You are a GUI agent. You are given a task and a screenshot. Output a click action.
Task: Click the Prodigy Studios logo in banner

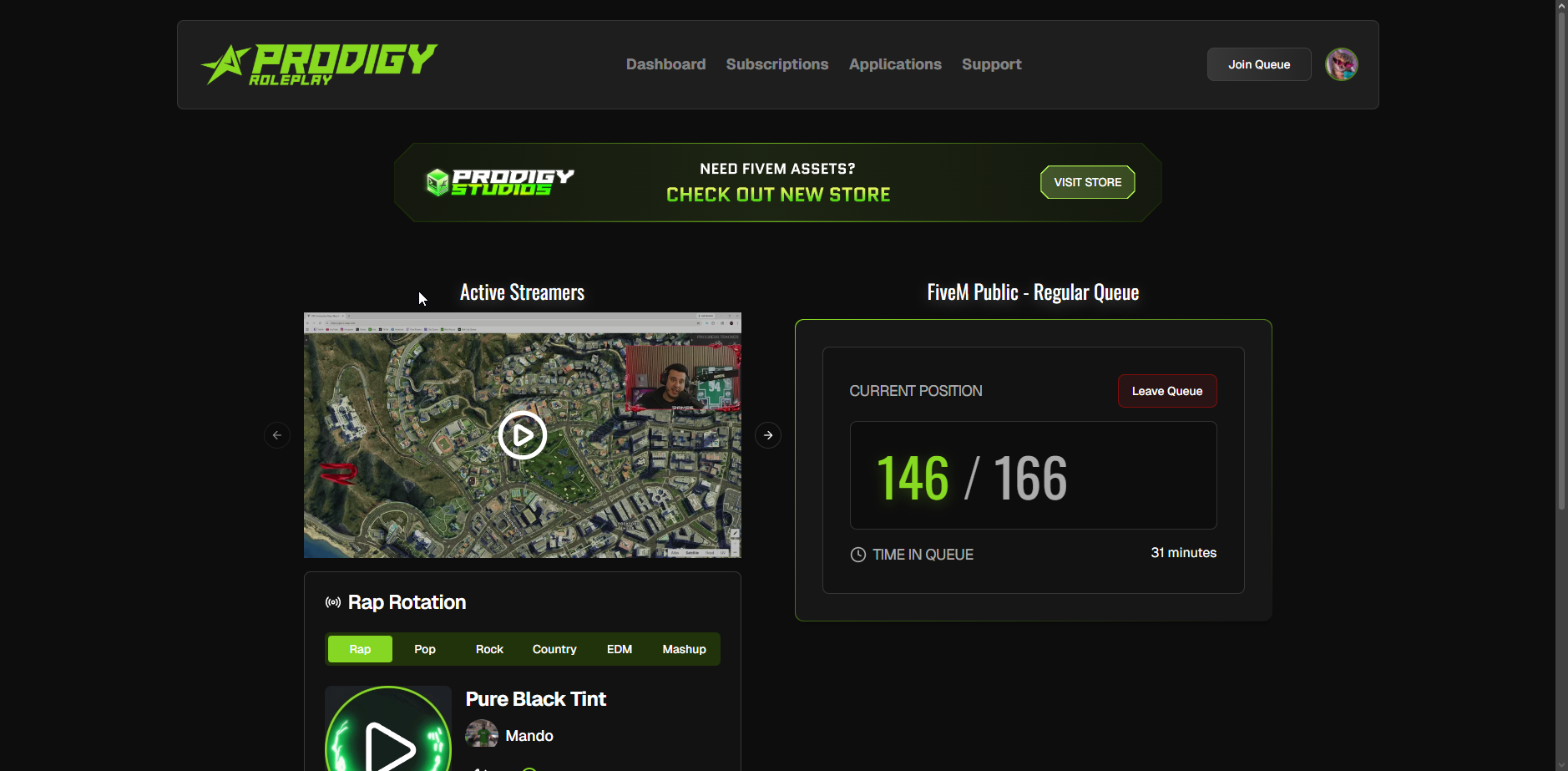click(x=500, y=182)
